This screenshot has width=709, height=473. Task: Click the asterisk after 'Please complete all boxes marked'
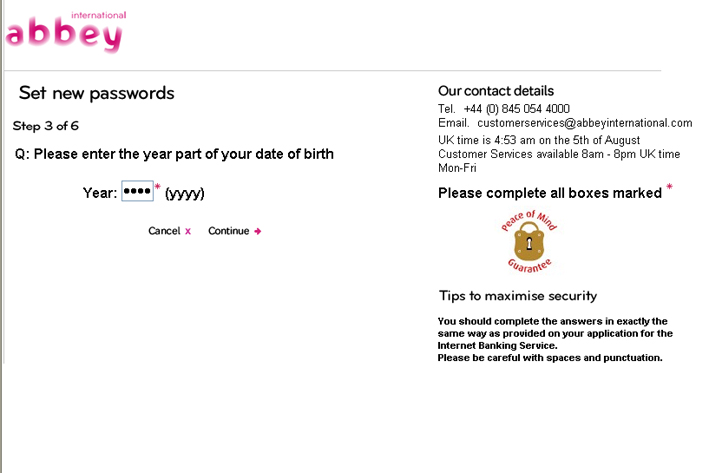coord(669,187)
